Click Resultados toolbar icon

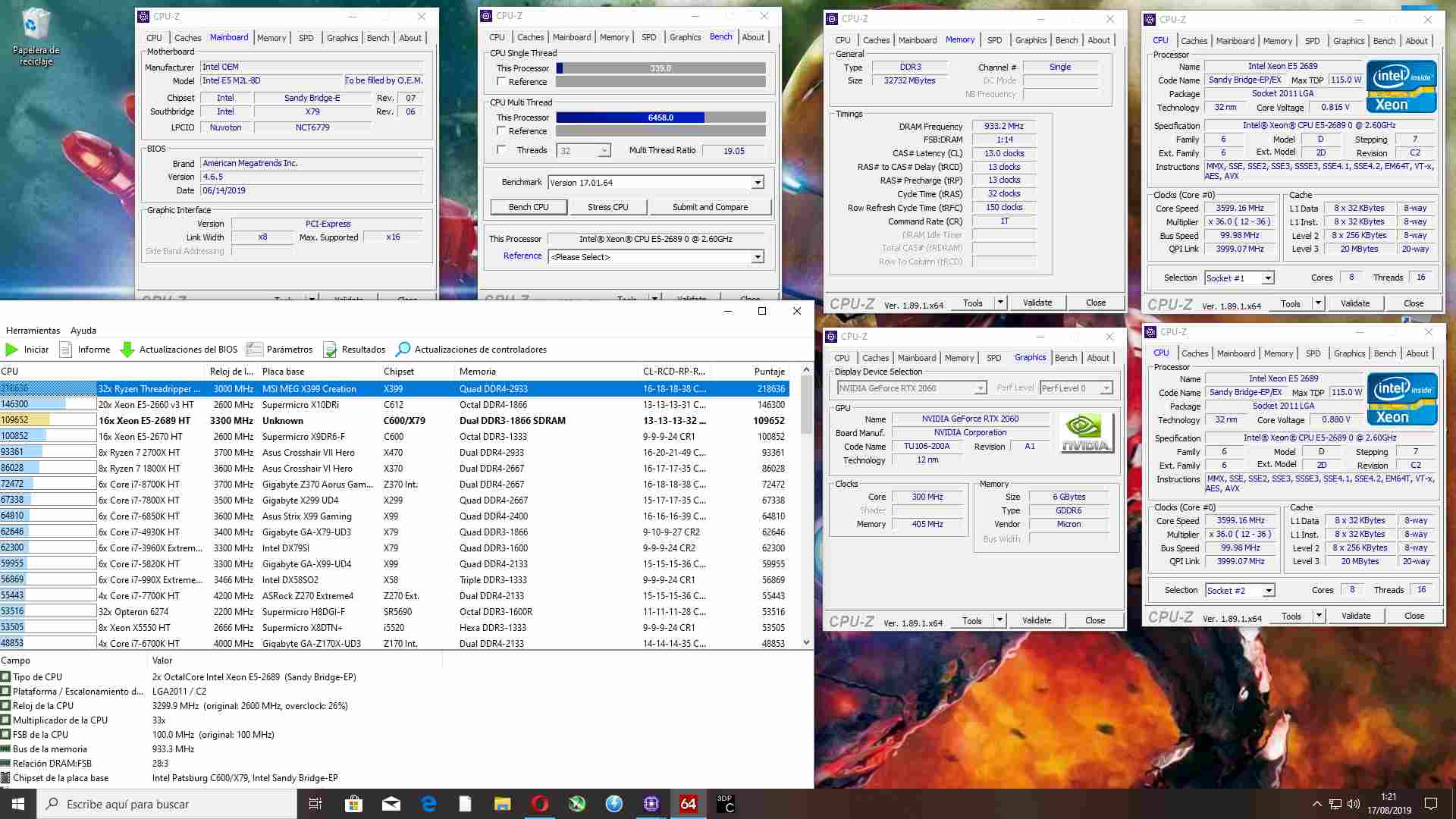coord(330,350)
